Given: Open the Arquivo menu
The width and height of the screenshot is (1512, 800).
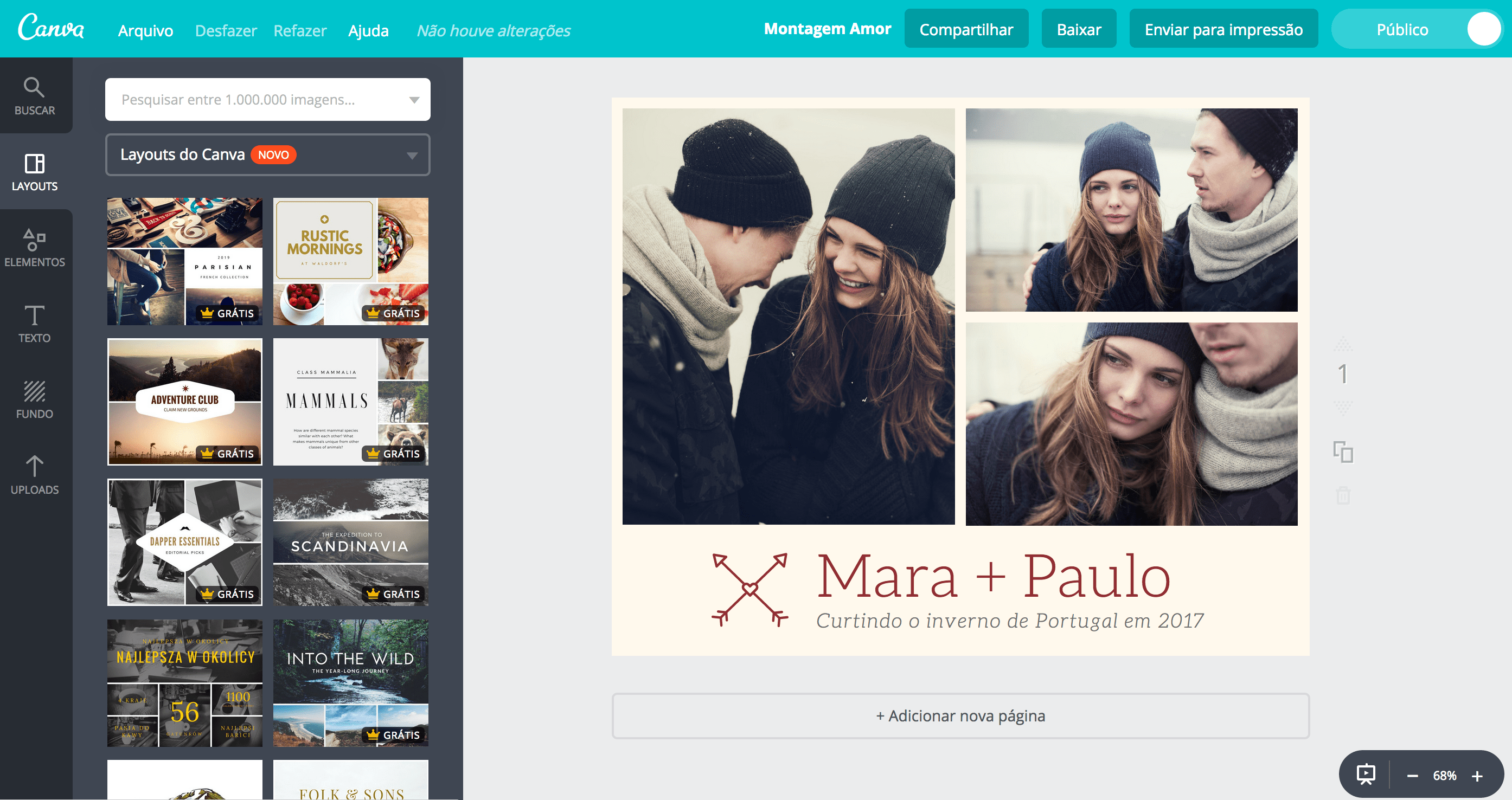Looking at the screenshot, I should (145, 30).
